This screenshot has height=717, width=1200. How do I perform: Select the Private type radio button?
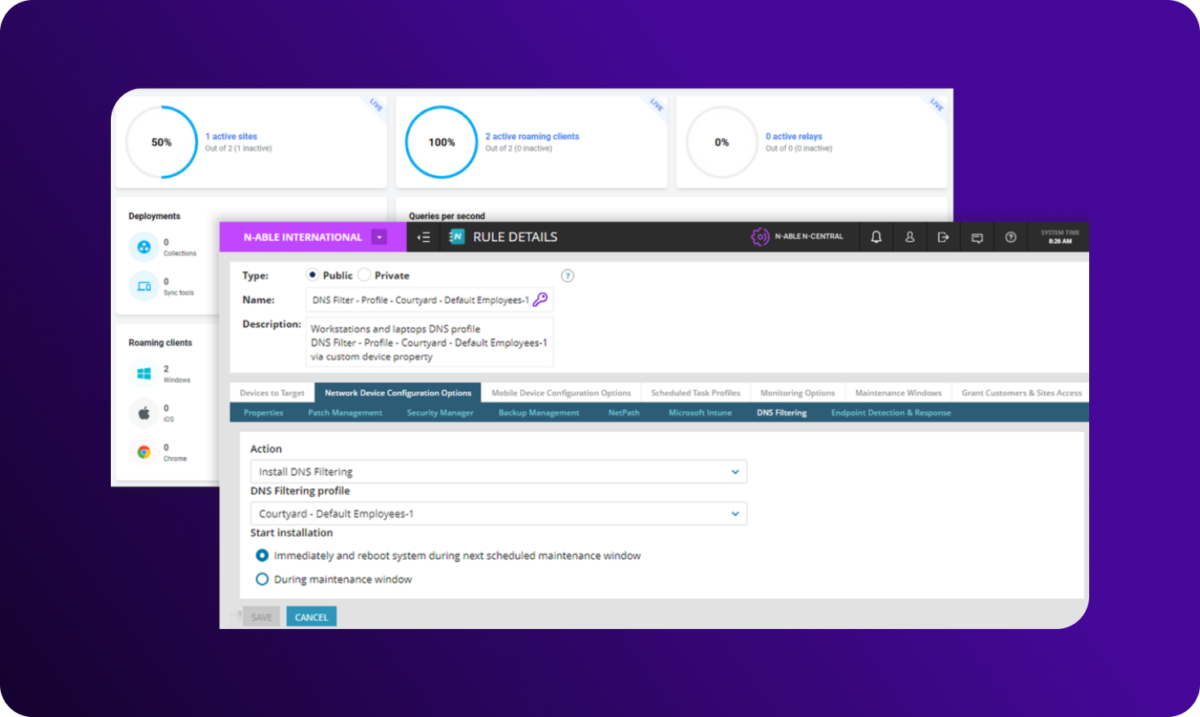(x=364, y=275)
